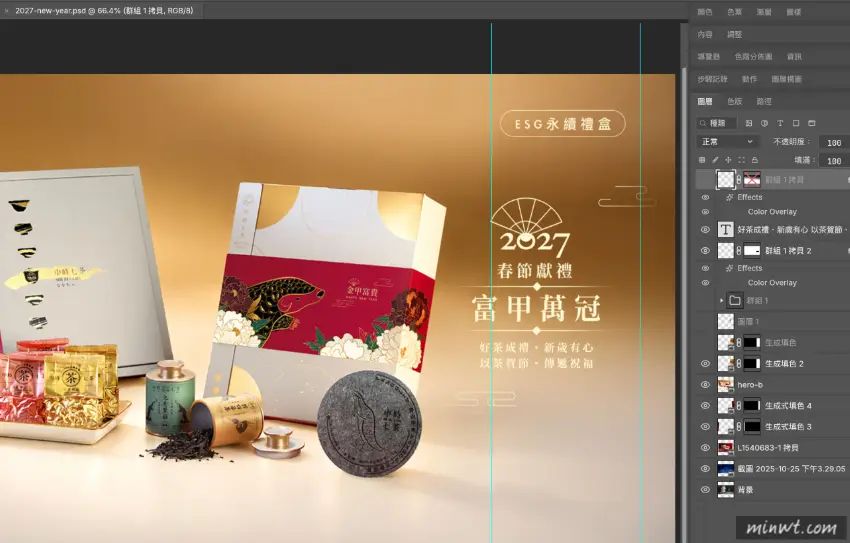Hide the 群組 1 拷貝 2 layer
The height and width of the screenshot is (543, 850).
705,251
